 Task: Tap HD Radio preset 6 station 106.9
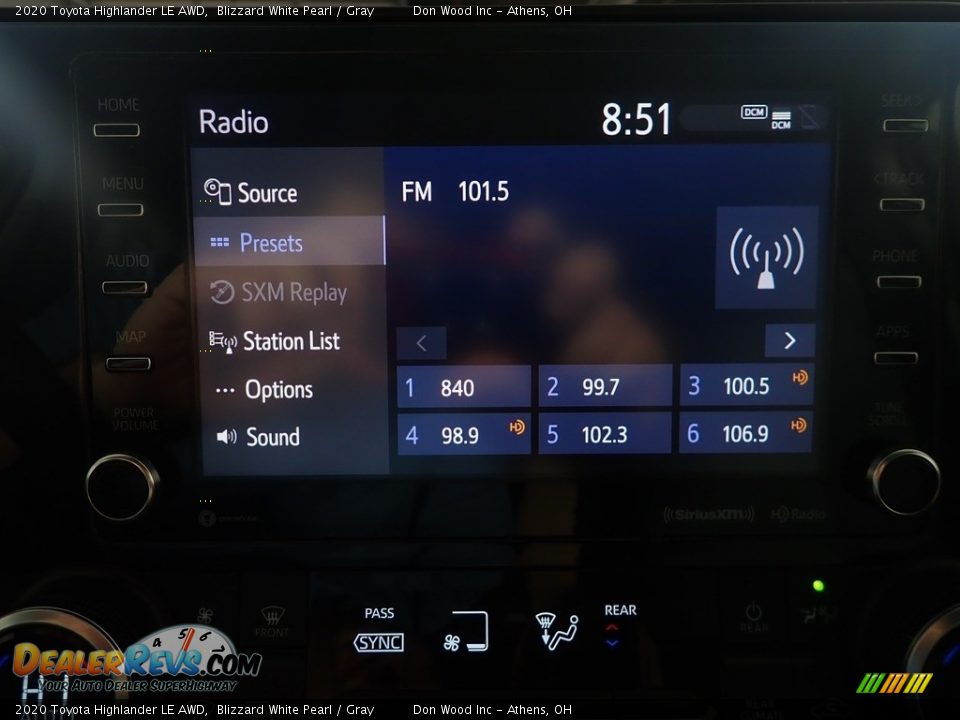tap(745, 433)
